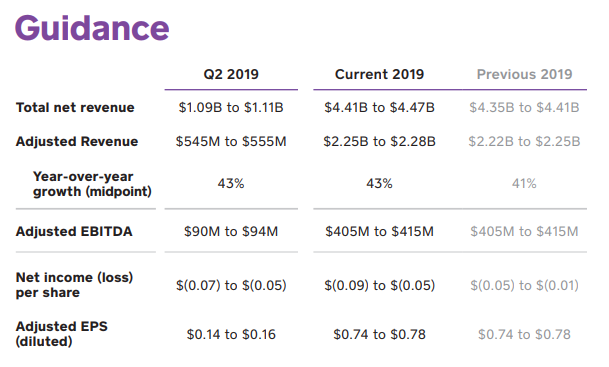The width and height of the screenshot is (609, 367).
Task: Select the $(0.05) to $(0.01) cell
Action: pos(524,285)
